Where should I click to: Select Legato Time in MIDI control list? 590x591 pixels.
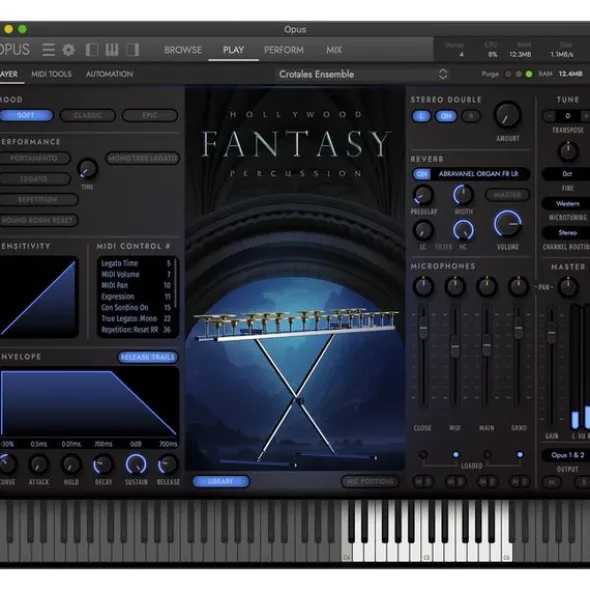click(x=136, y=263)
